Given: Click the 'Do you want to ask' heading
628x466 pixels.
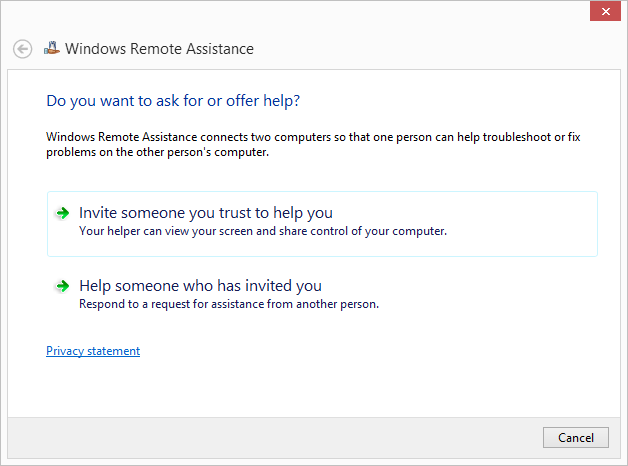Looking at the screenshot, I should click(173, 101).
